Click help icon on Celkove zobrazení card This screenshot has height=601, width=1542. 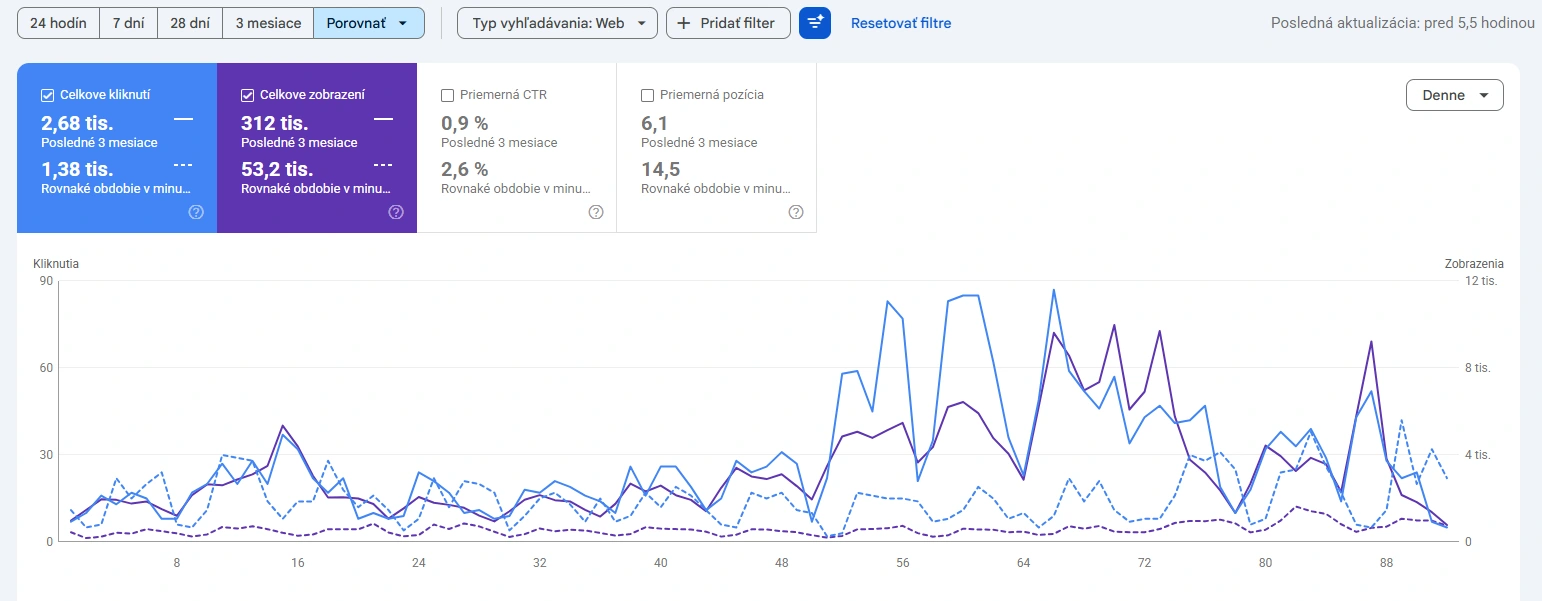pyautogui.click(x=396, y=212)
